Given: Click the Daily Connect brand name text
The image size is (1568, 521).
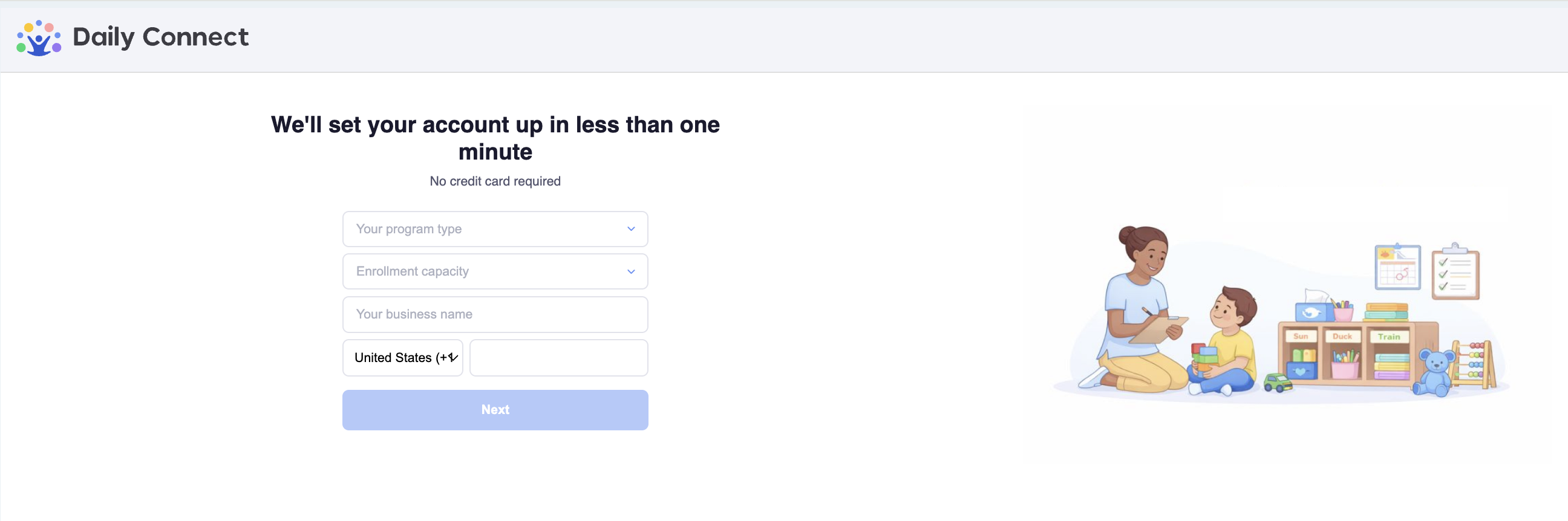Looking at the screenshot, I should click(161, 37).
